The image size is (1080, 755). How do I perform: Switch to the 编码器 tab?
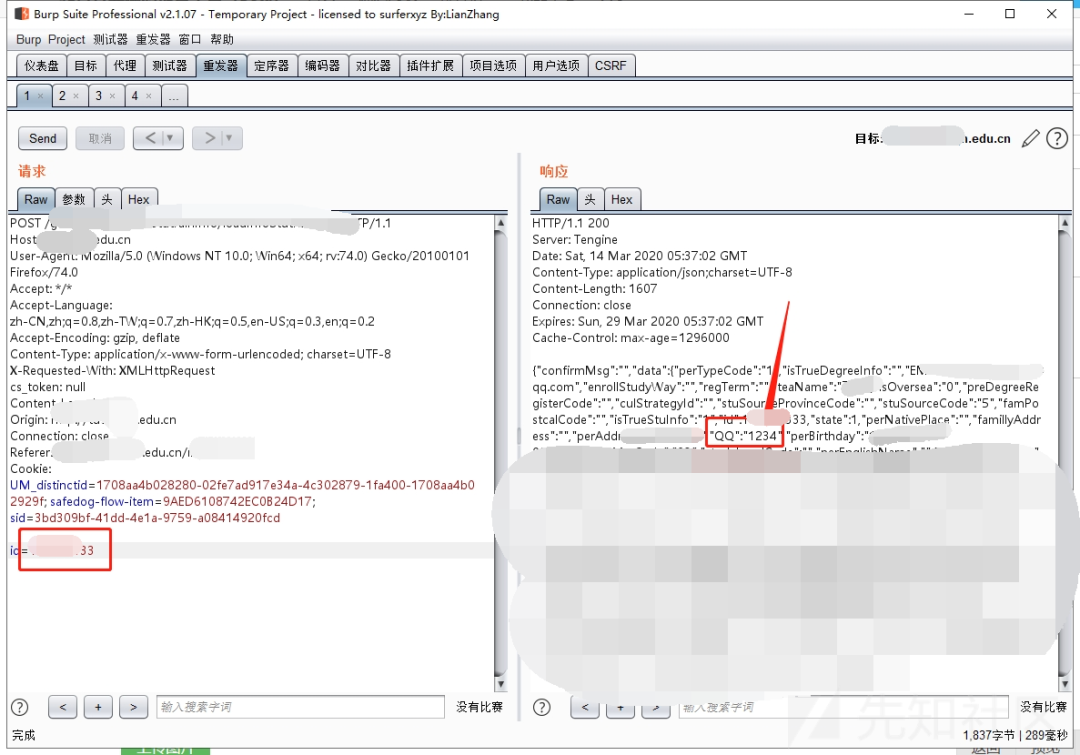click(322, 65)
